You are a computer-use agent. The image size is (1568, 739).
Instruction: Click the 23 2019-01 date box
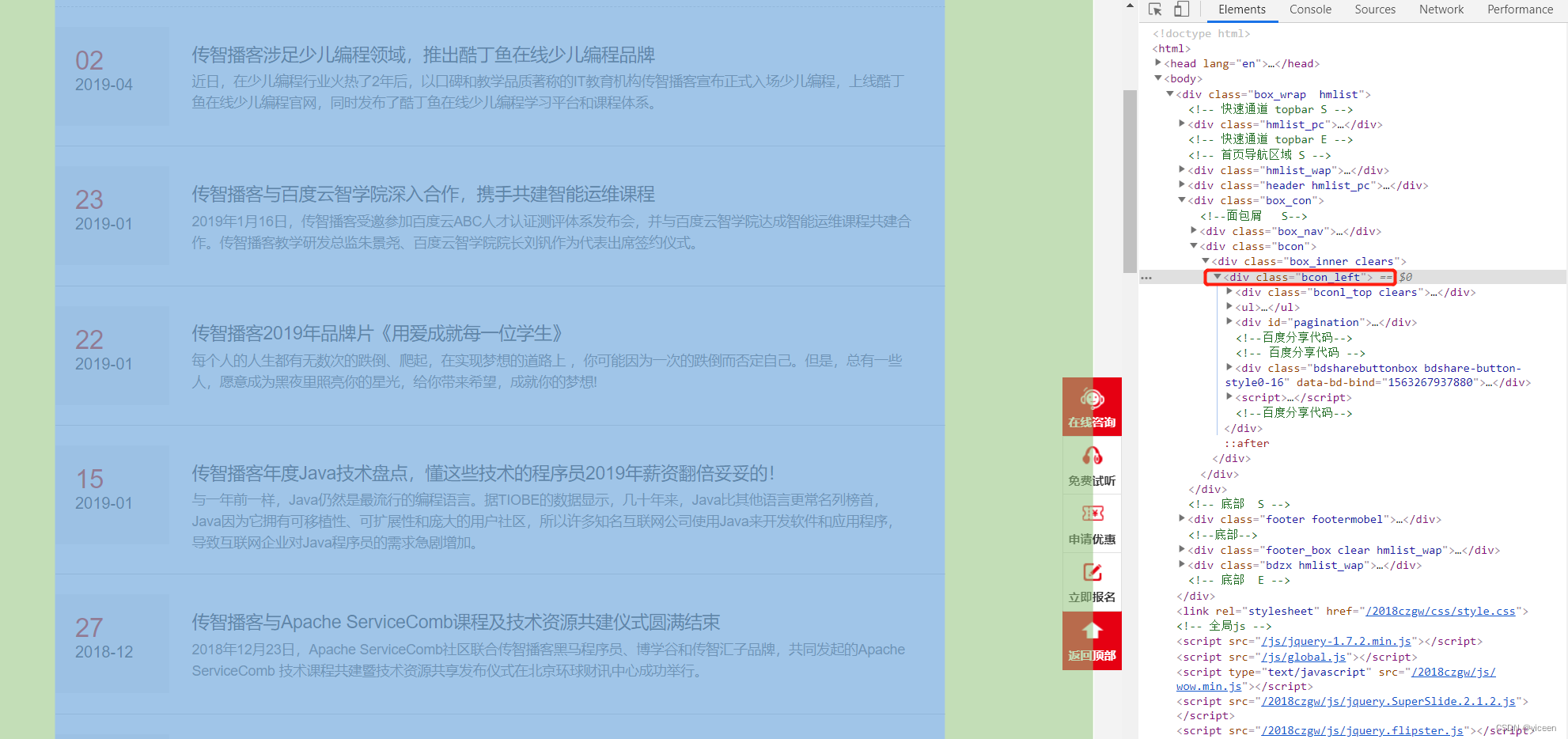tap(112, 215)
